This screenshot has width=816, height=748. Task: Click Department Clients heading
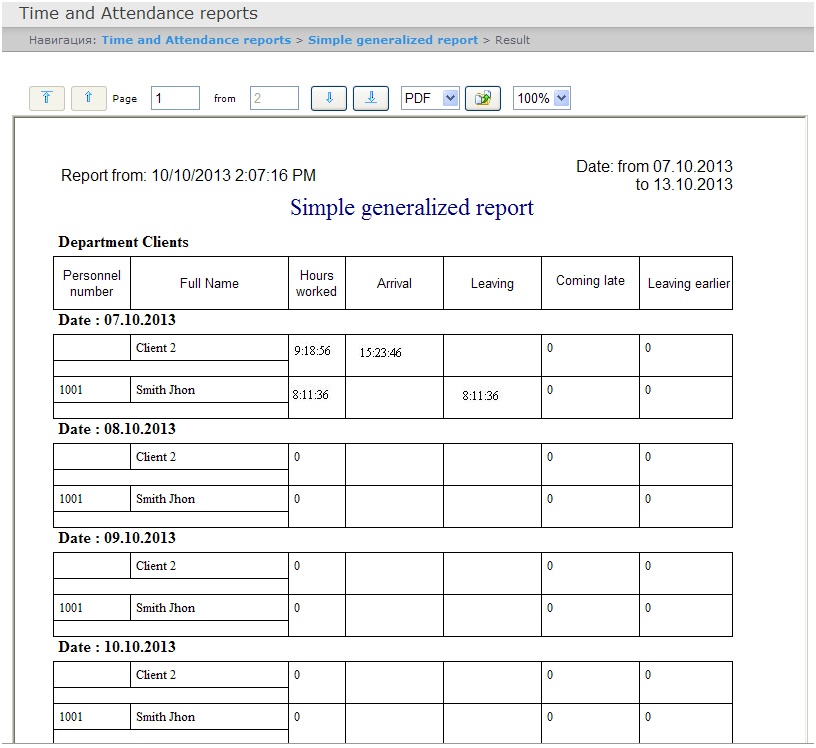[123, 242]
